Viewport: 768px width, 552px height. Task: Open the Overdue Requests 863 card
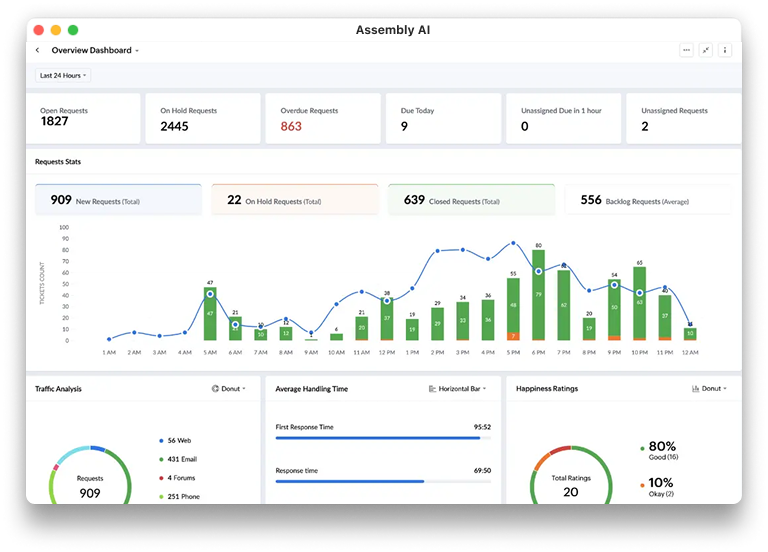[323, 119]
